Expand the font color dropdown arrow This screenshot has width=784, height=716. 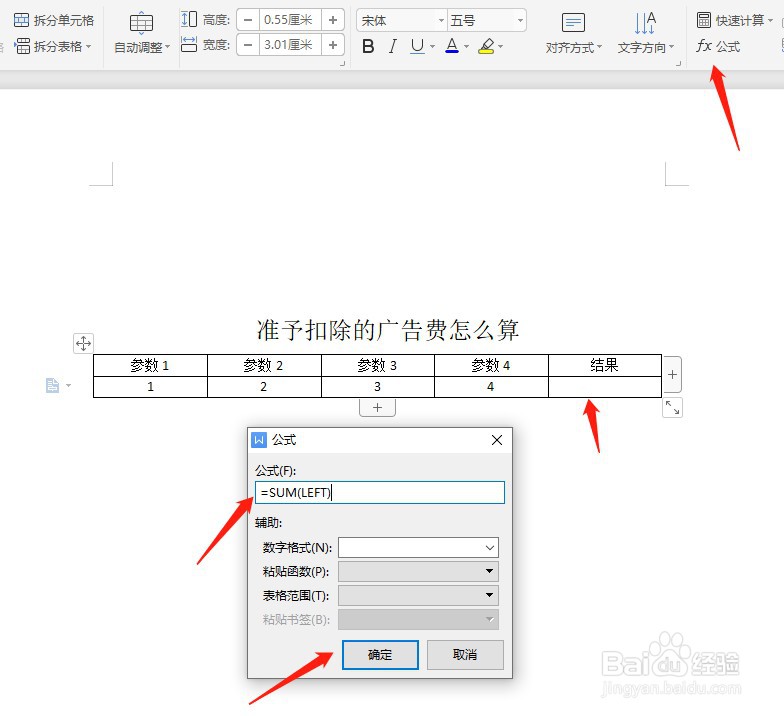(466, 46)
